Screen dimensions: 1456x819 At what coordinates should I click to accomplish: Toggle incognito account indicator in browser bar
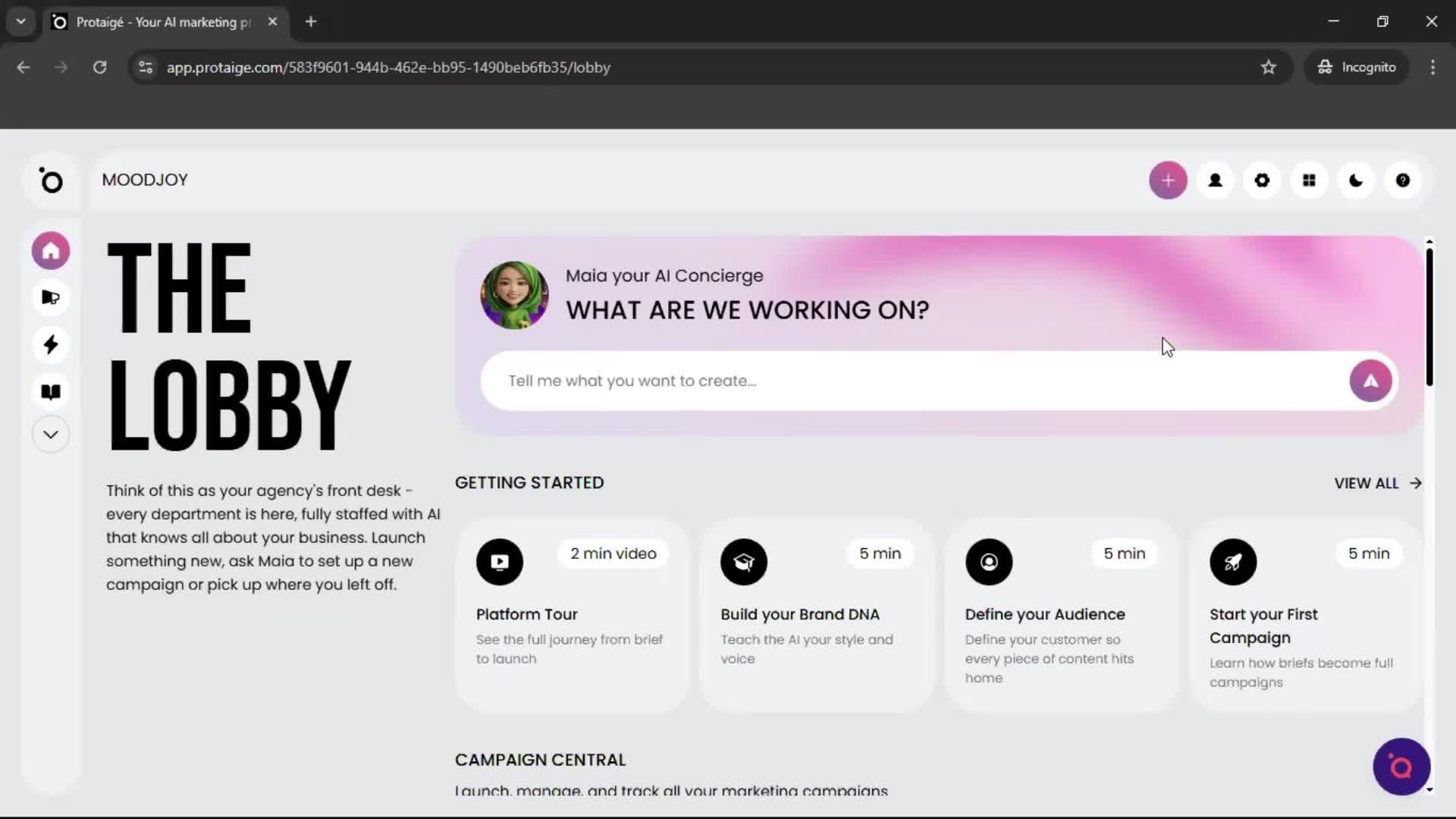[1357, 67]
